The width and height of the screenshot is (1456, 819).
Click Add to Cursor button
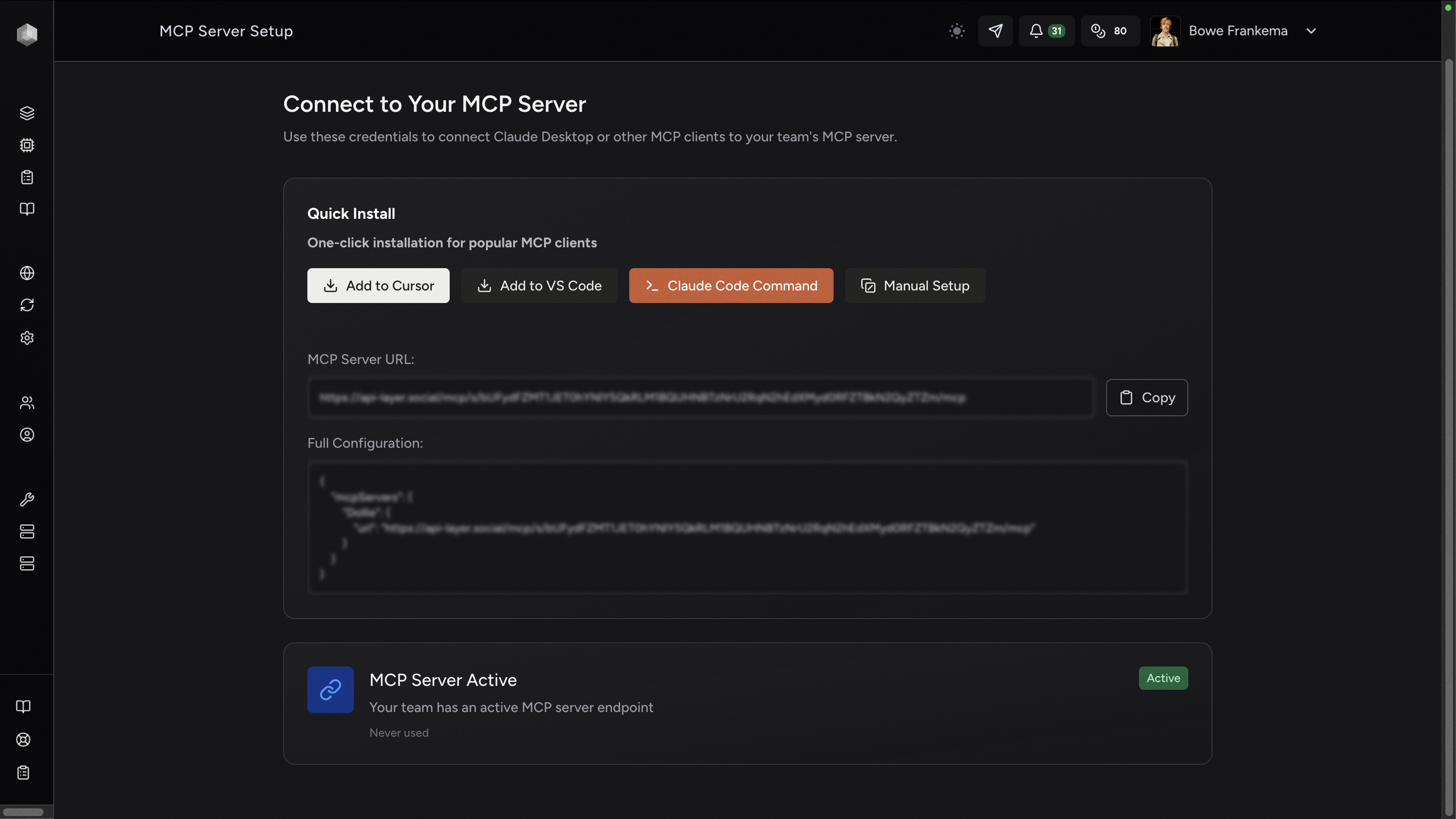pos(378,286)
